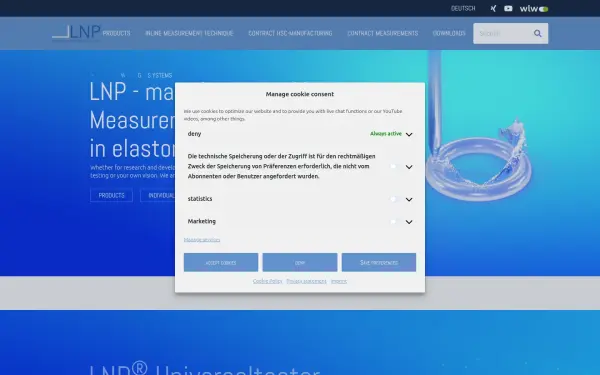Viewport: 600px width, 375px height.
Task: Open the Downloads menu
Action: point(449,33)
